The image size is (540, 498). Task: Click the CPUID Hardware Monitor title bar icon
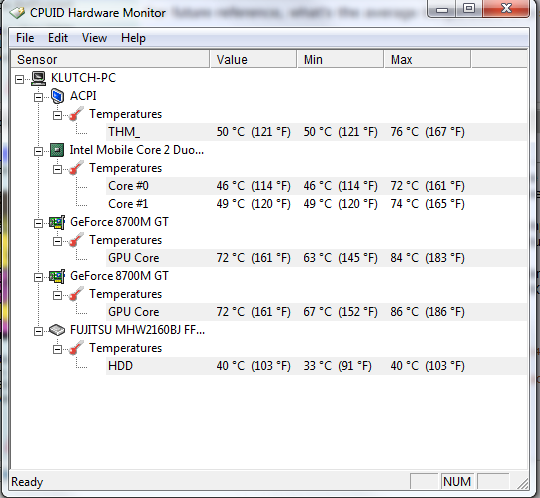pos(17,13)
